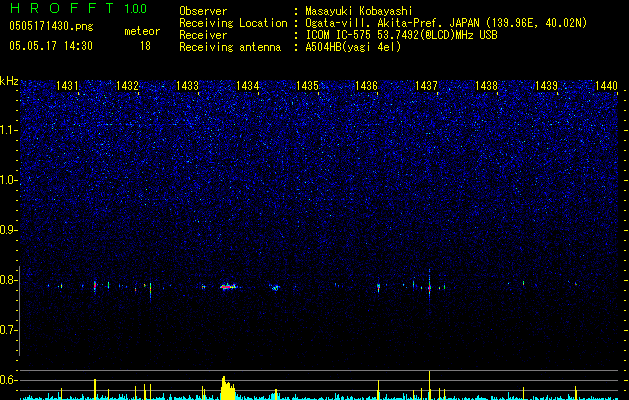Click the date stamp 05.05.17 14:30
The width and height of the screenshot is (629, 400).
tap(51, 46)
